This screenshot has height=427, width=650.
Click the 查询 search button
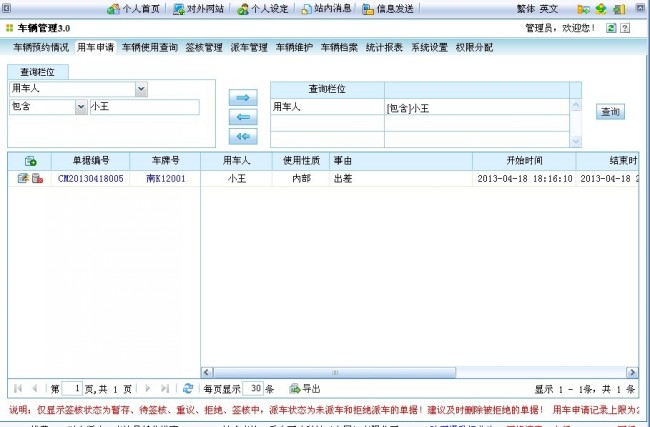point(610,112)
